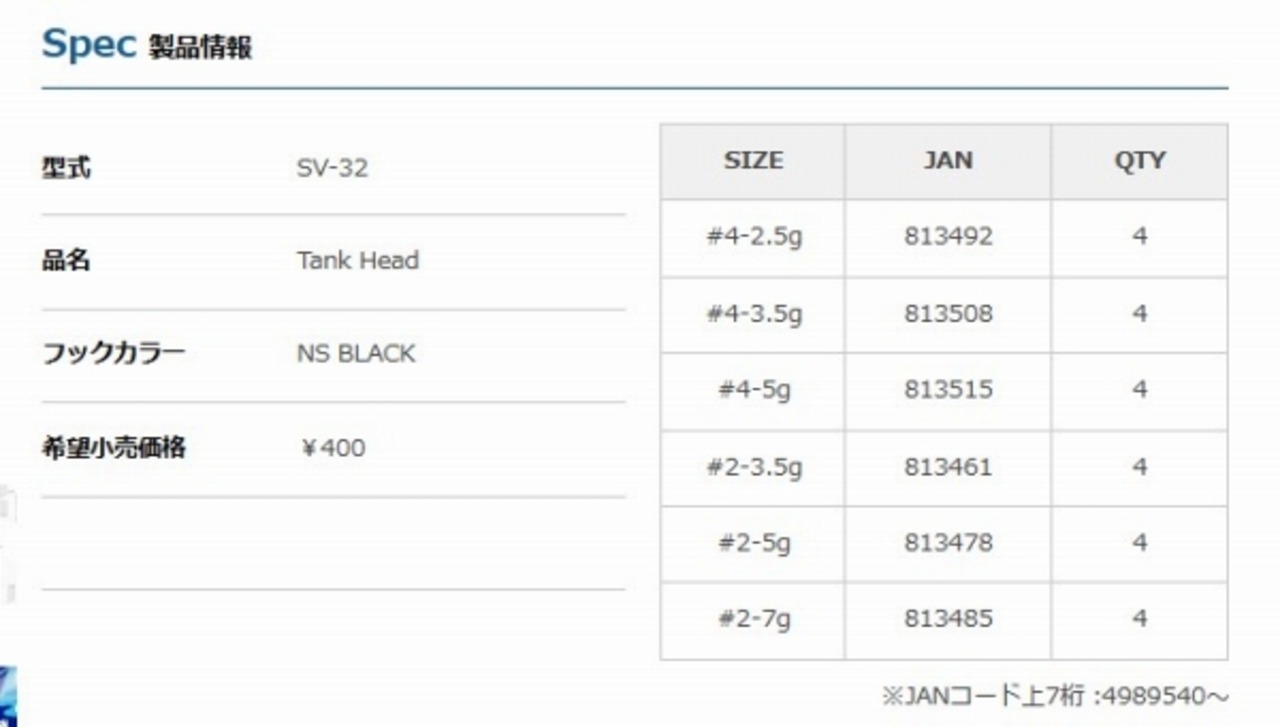Click the QTY column header

coord(1139,161)
